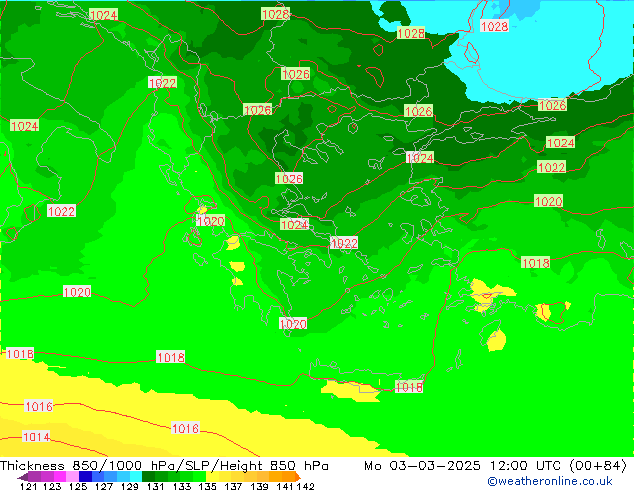
Task: Click the legend value 121
Action: pyautogui.click(x=29, y=486)
